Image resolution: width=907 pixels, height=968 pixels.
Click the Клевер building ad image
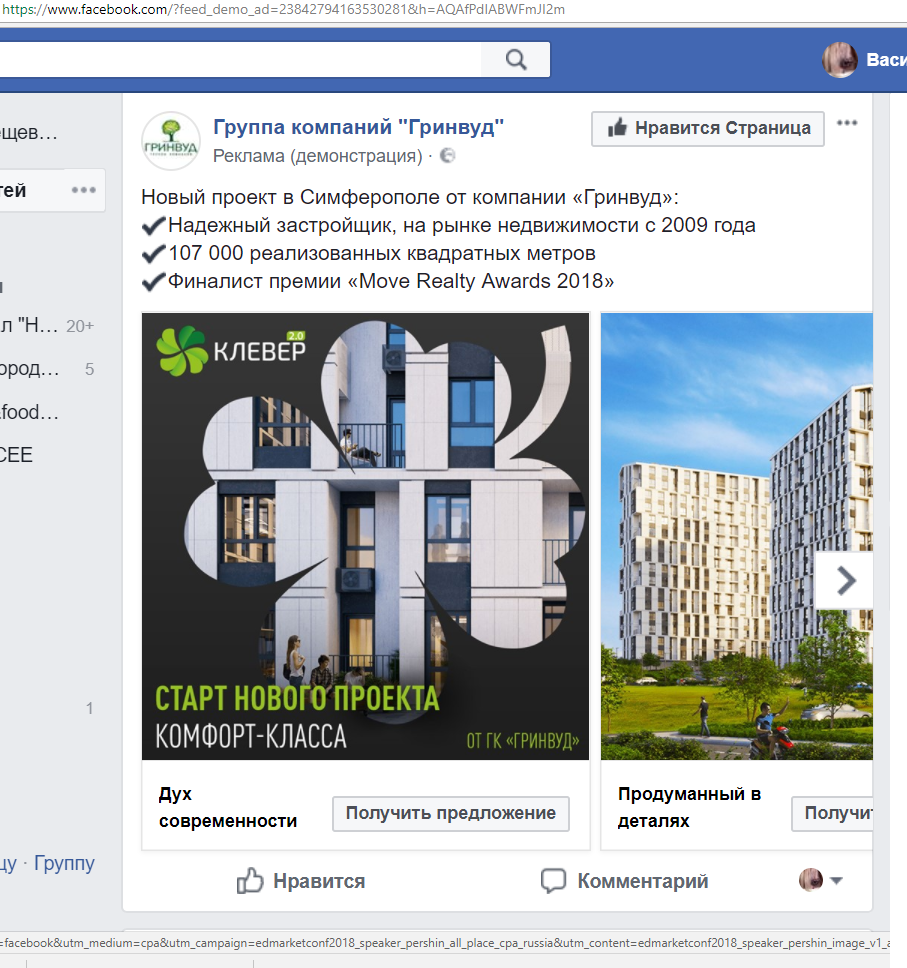pos(365,535)
